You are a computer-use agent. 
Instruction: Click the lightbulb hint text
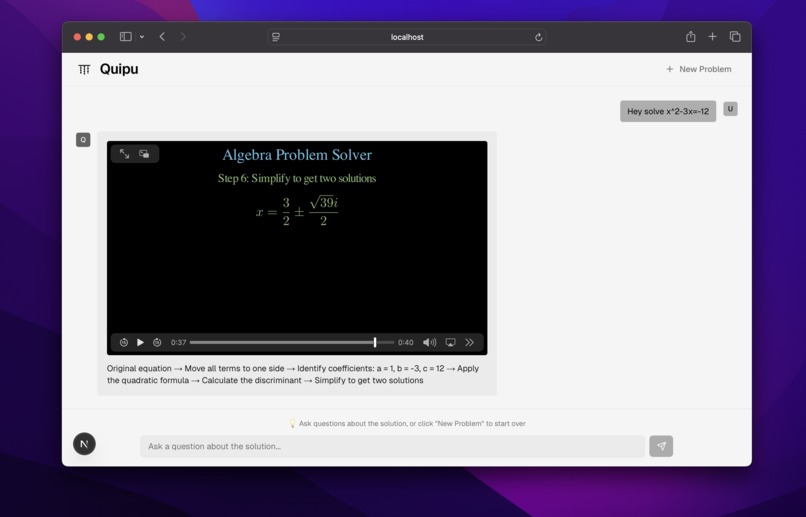407,423
